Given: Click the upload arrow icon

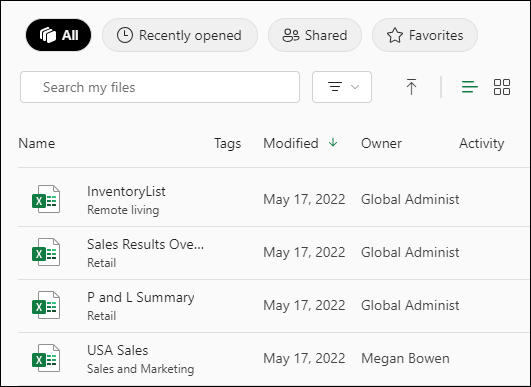Looking at the screenshot, I should pos(411,87).
